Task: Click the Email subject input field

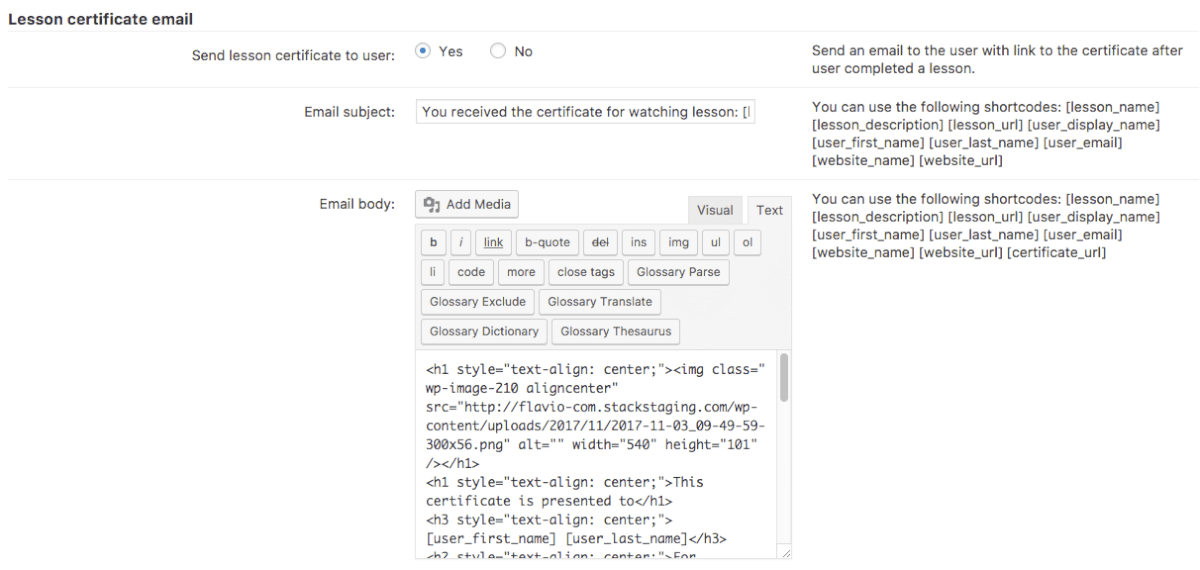Action: click(x=586, y=112)
